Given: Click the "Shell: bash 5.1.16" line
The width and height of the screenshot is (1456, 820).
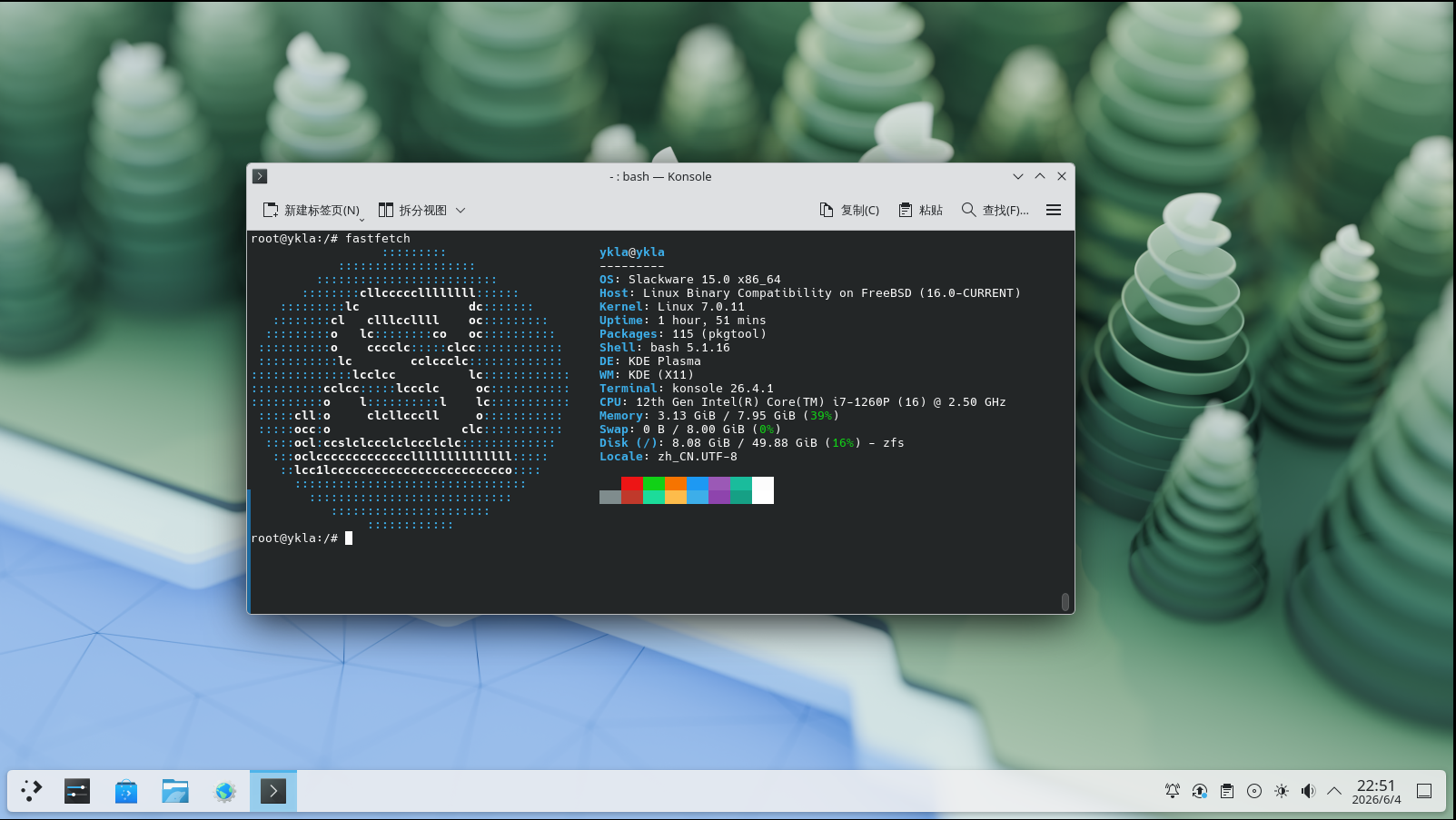Looking at the screenshot, I should [x=665, y=348].
